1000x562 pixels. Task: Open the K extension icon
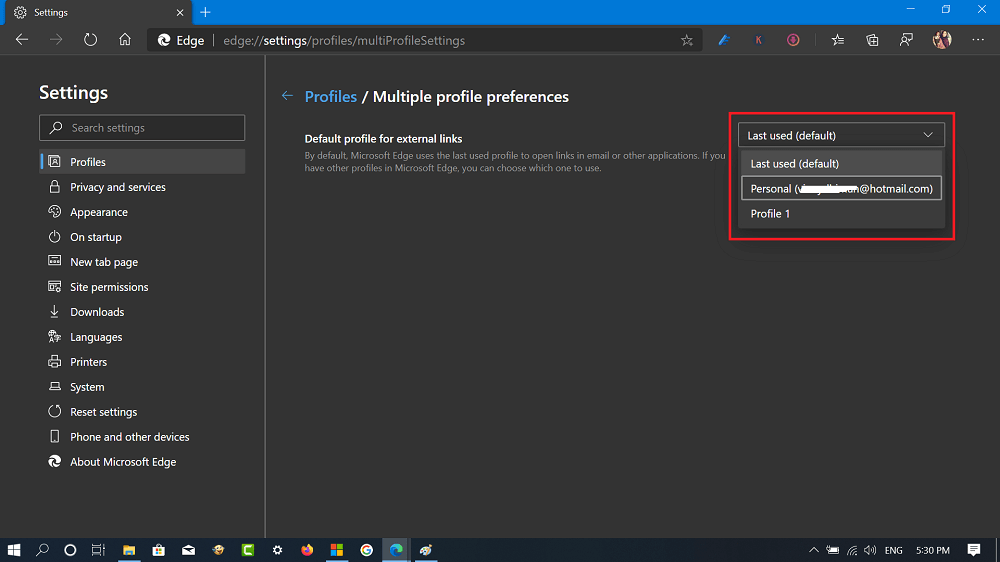click(758, 40)
